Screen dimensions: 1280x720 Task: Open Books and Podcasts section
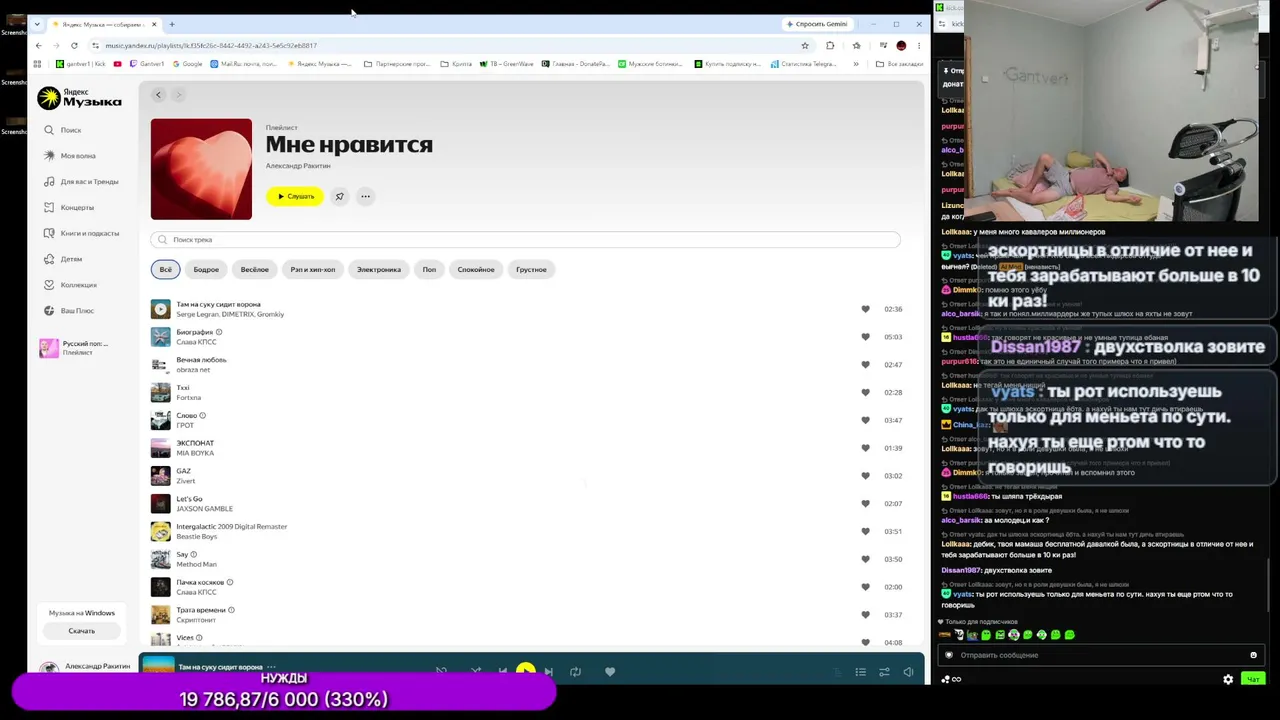click(x=81, y=234)
